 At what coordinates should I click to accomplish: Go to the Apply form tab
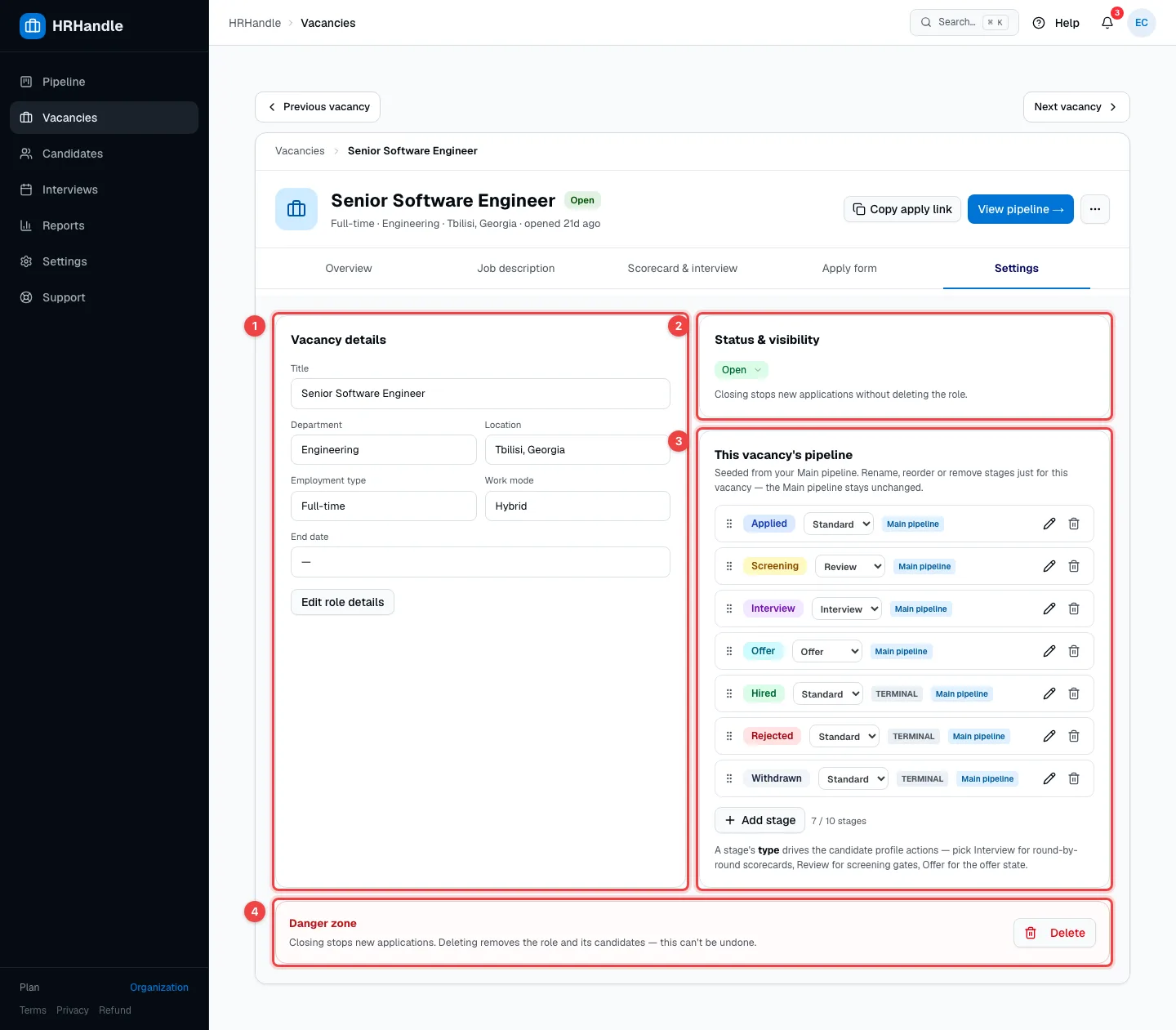tap(849, 268)
